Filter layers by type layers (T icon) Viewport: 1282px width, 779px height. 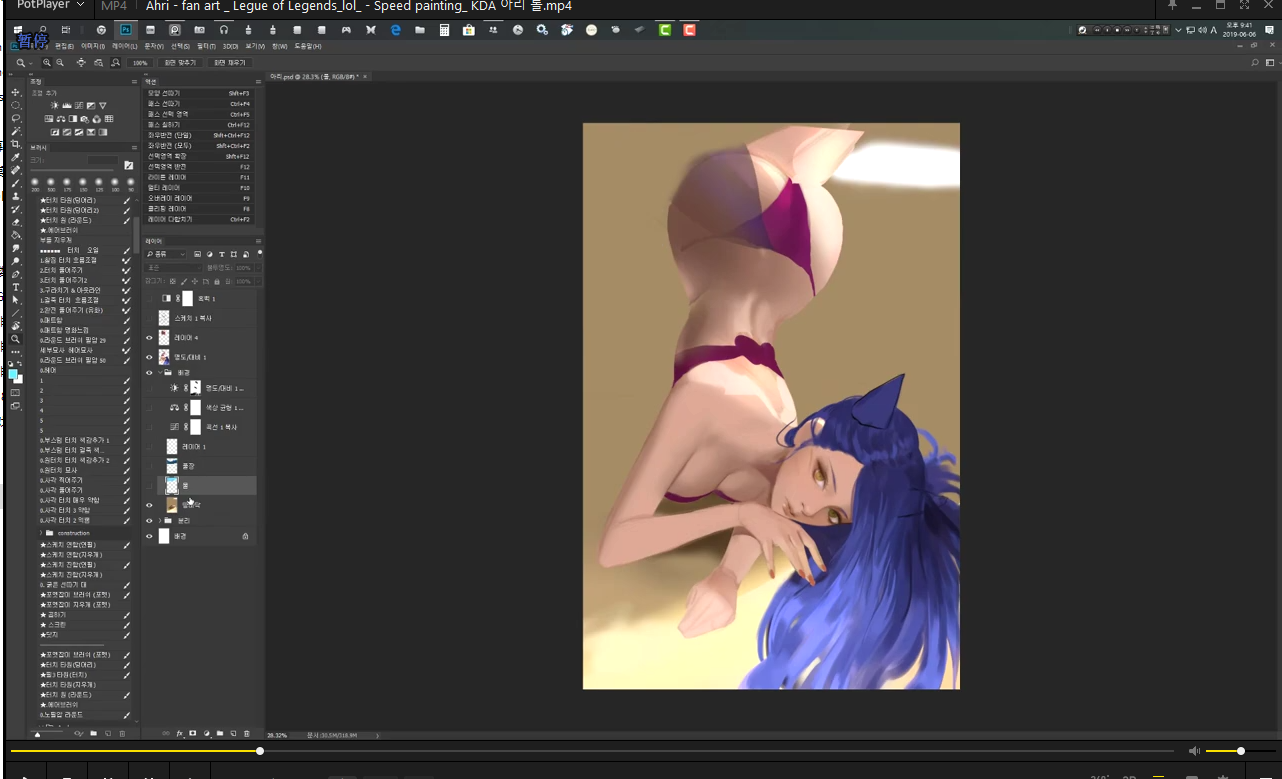[222, 254]
